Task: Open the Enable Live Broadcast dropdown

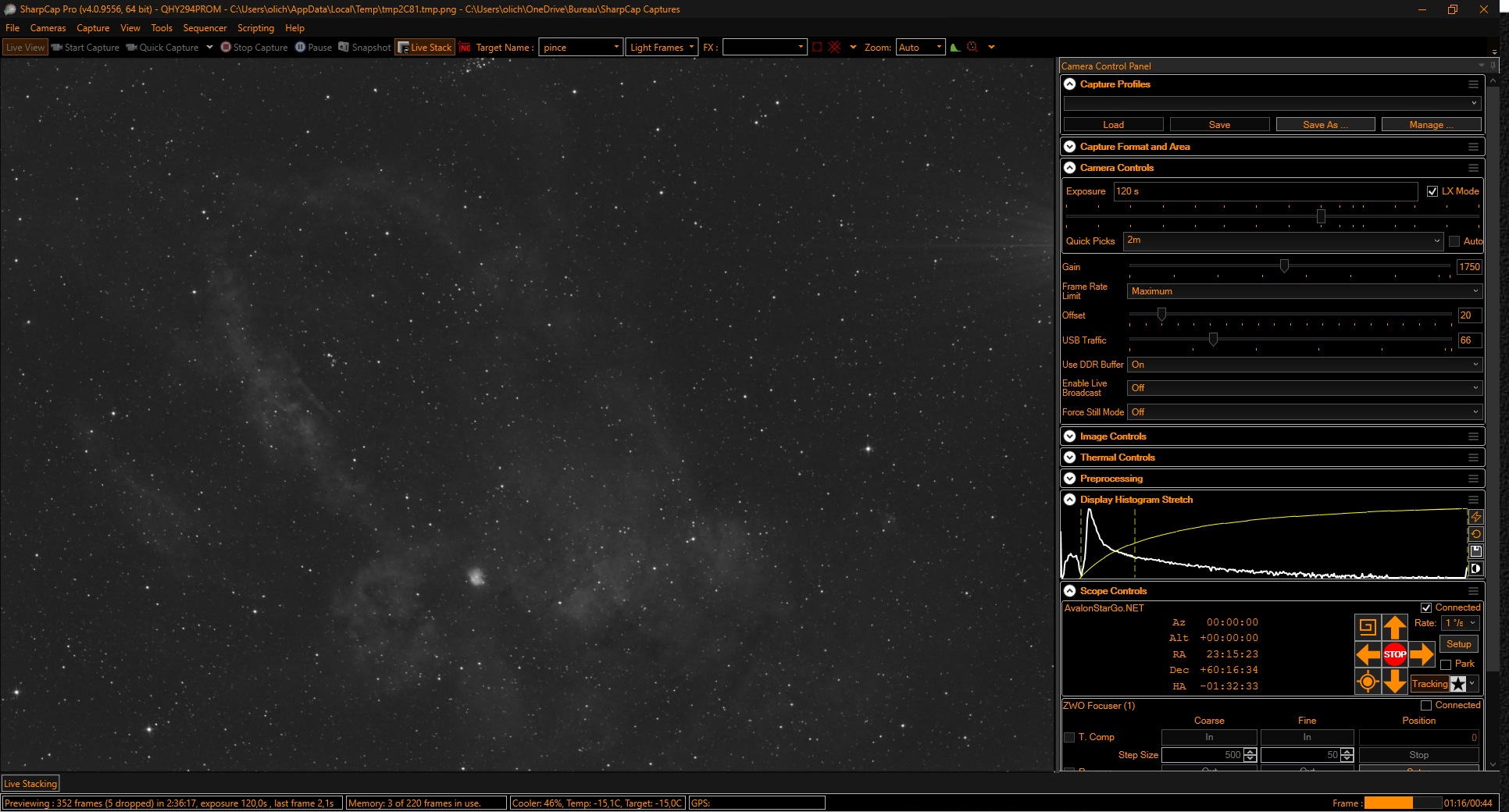Action: 1304,388
